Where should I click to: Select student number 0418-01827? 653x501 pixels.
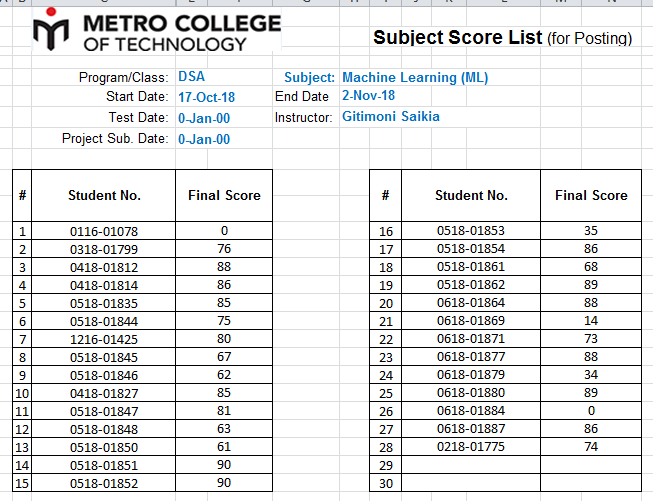[104, 393]
